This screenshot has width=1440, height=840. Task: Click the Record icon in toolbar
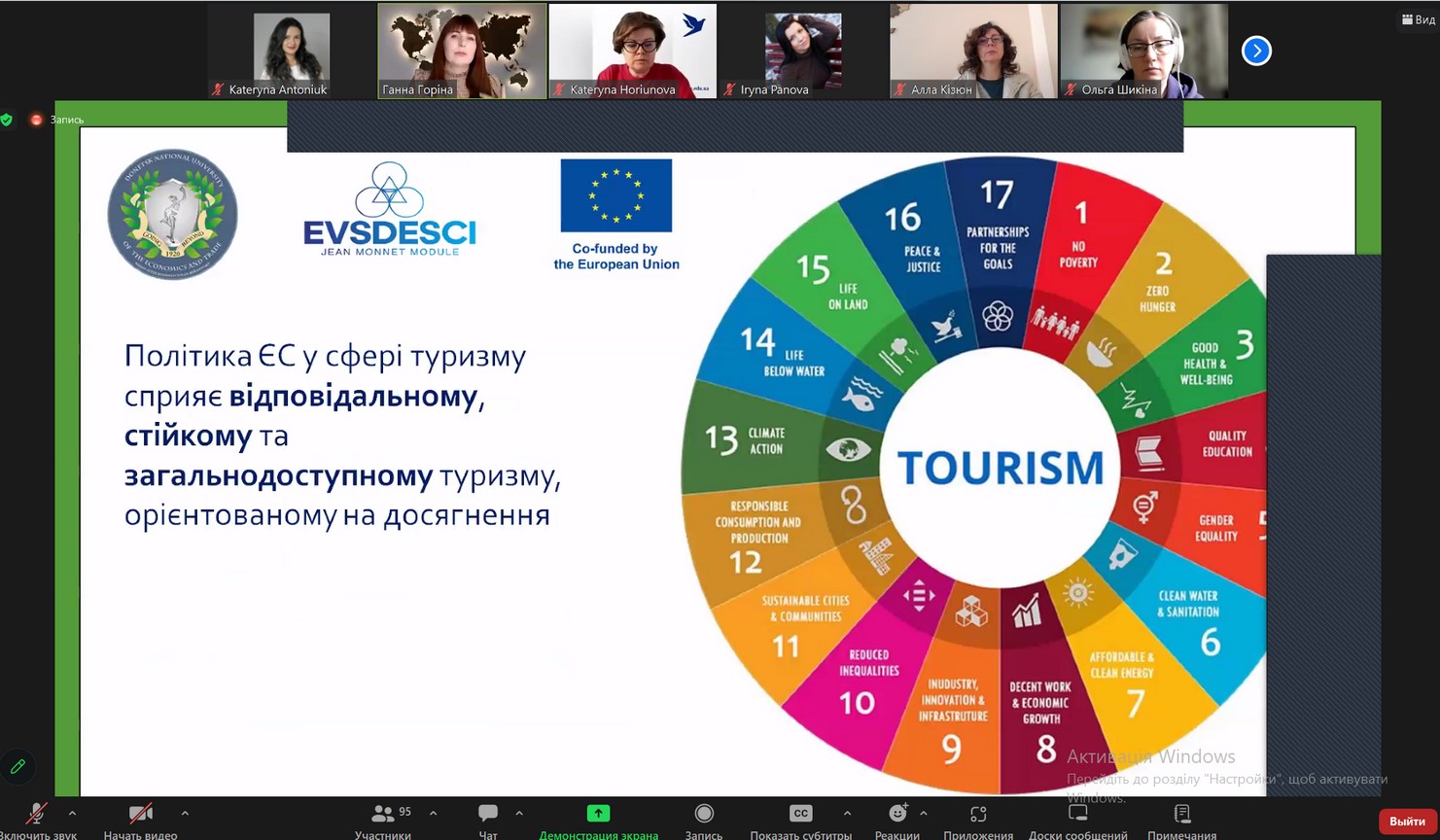coord(704,814)
